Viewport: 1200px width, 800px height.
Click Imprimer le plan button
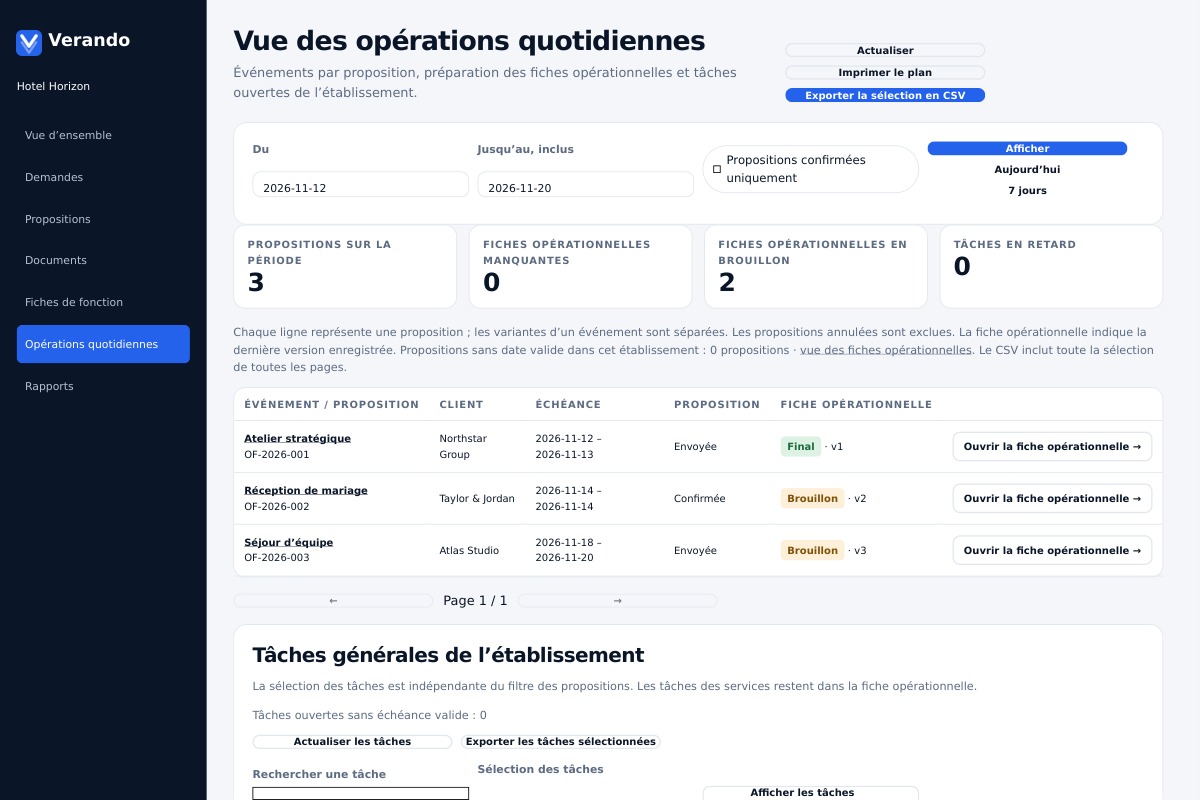pos(885,73)
